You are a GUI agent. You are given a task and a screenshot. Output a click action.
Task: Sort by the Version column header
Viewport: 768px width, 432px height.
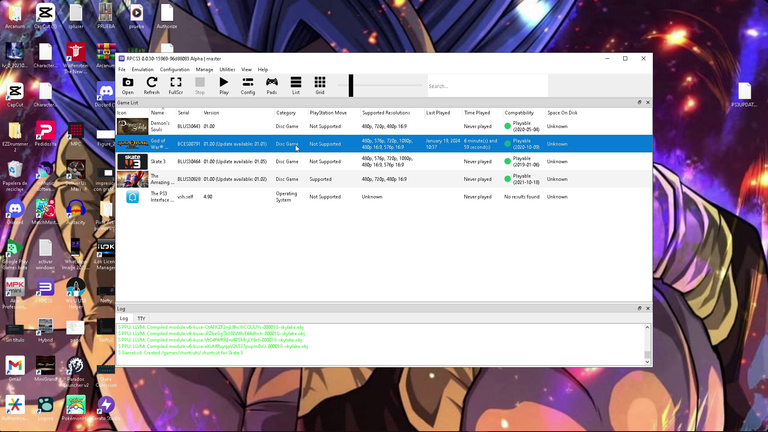pos(211,113)
